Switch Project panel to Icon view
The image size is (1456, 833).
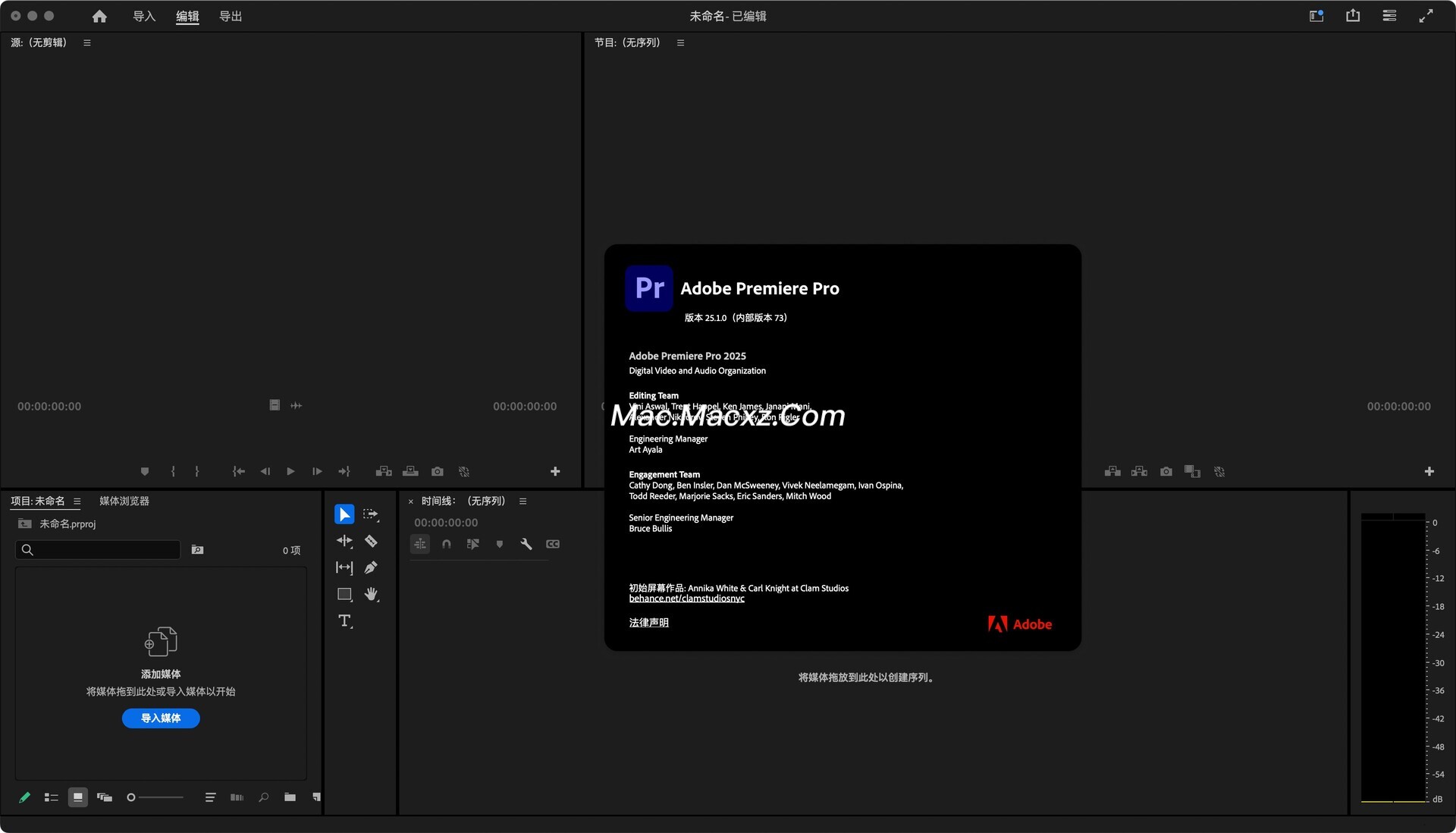click(x=77, y=797)
